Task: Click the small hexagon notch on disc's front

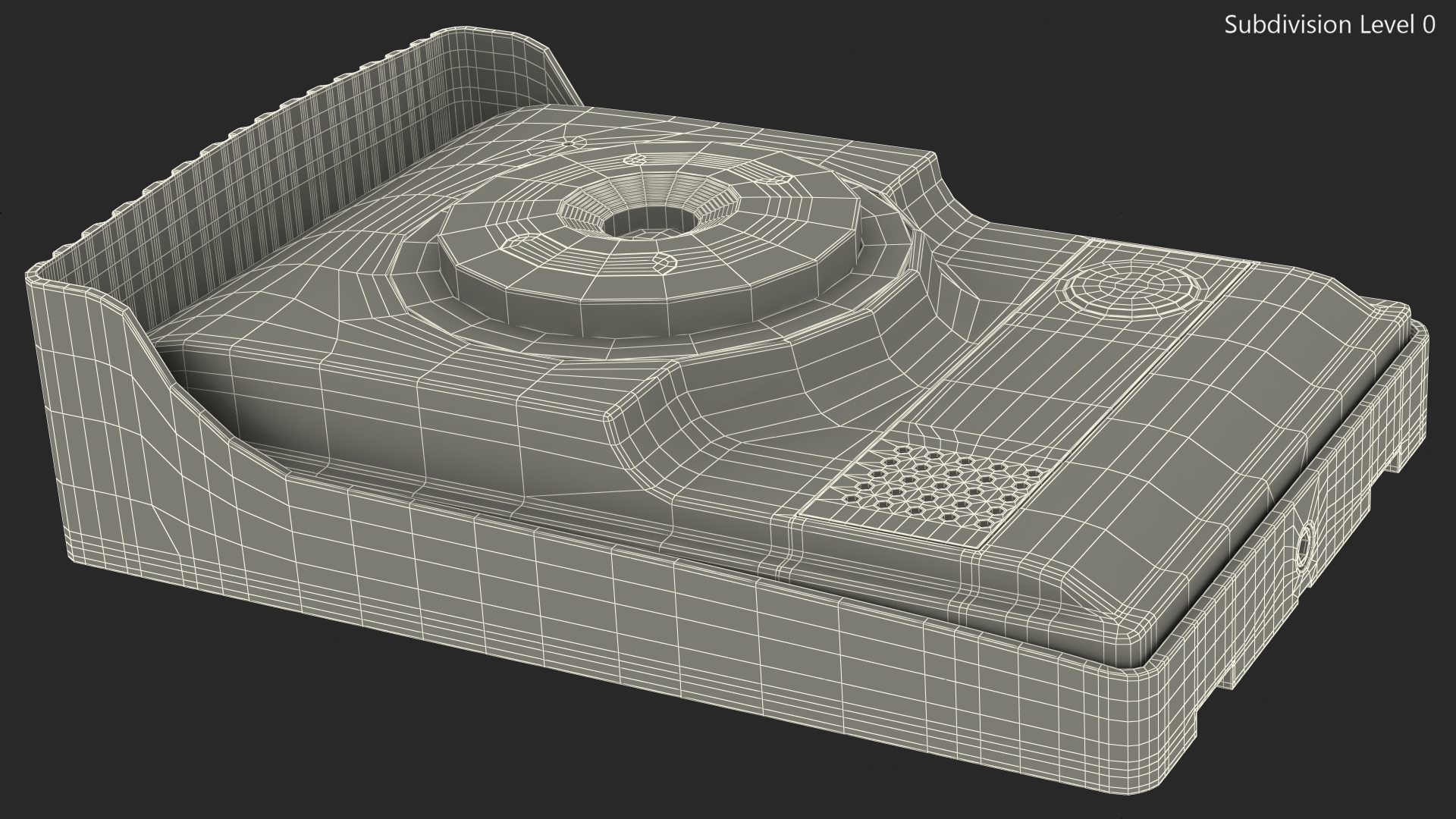Action: [x=664, y=262]
